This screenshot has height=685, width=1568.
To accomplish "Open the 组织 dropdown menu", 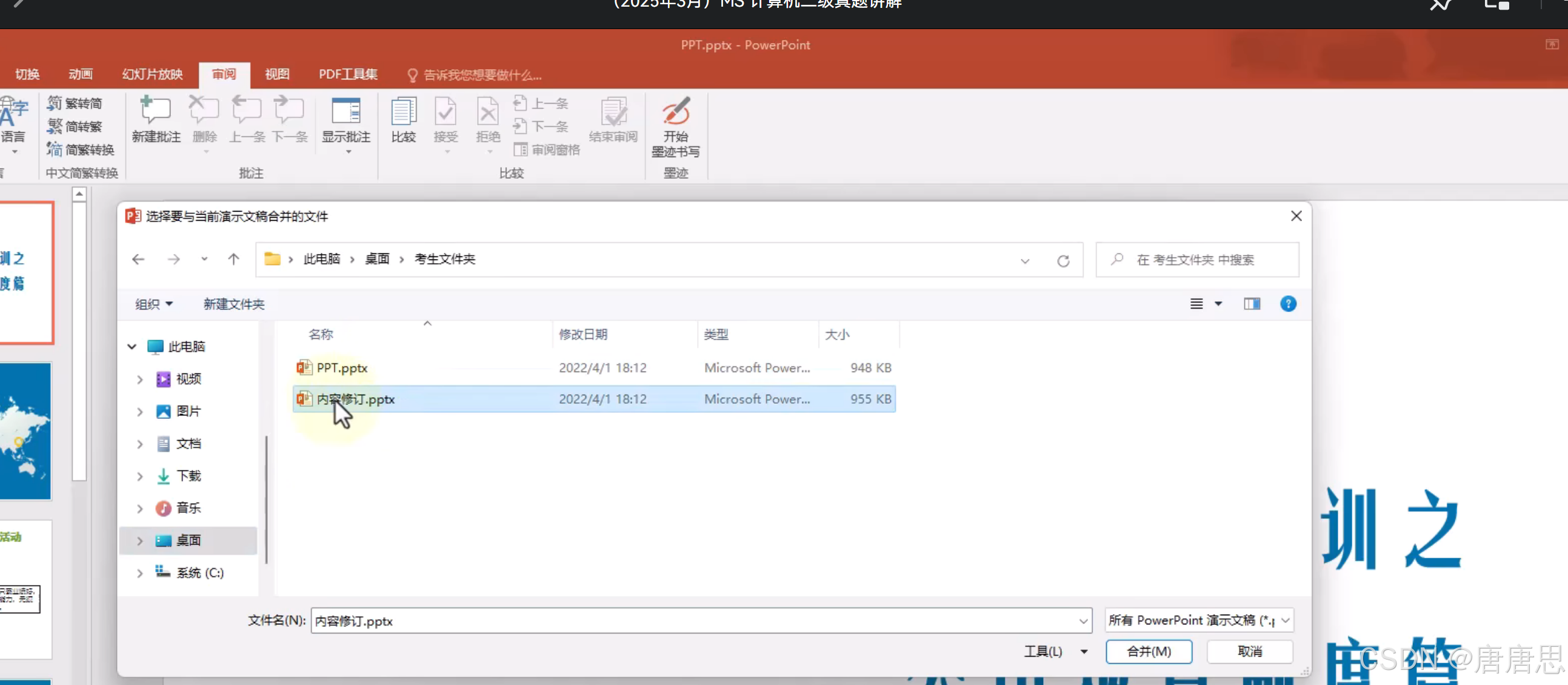I will pyautogui.click(x=153, y=304).
